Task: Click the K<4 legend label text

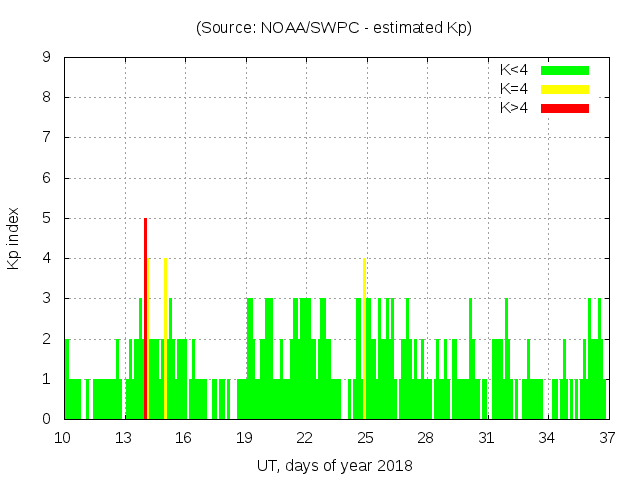Action: [x=516, y=70]
